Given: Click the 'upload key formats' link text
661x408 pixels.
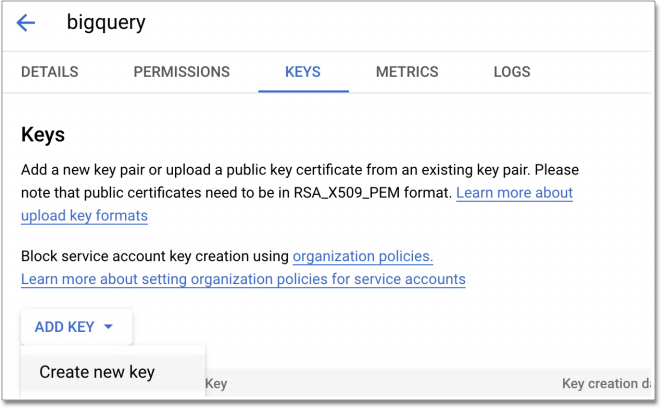Looking at the screenshot, I should (84, 214).
